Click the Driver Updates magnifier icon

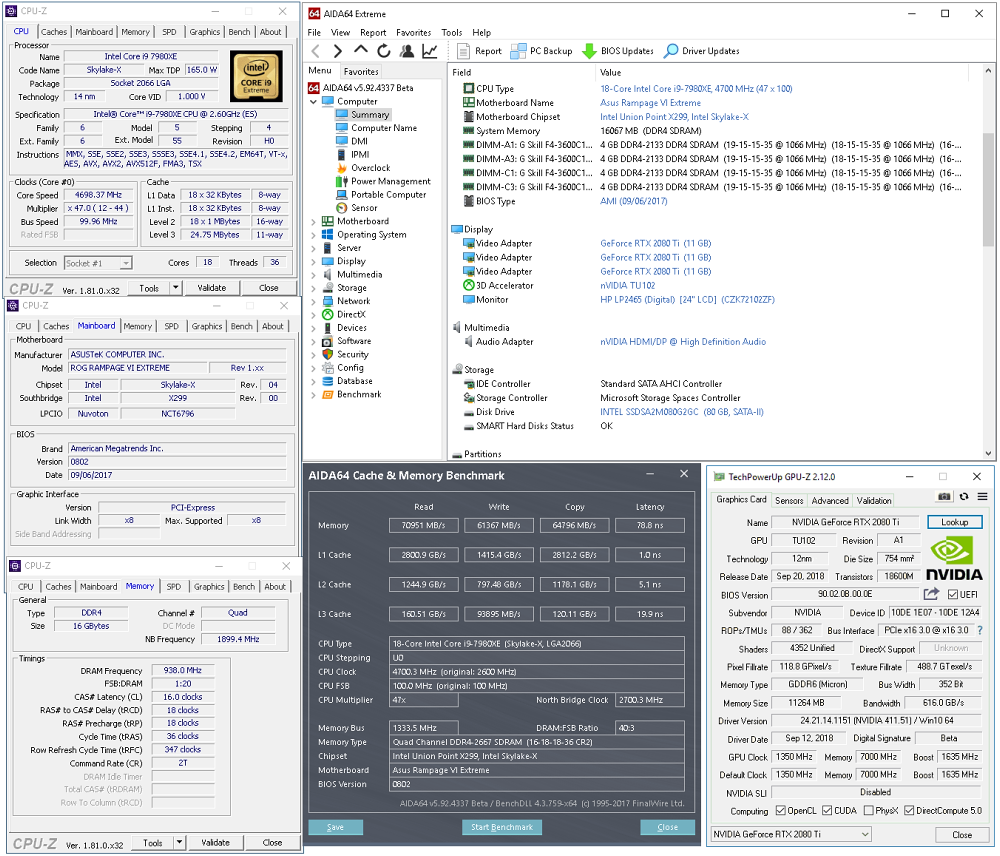coord(671,51)
